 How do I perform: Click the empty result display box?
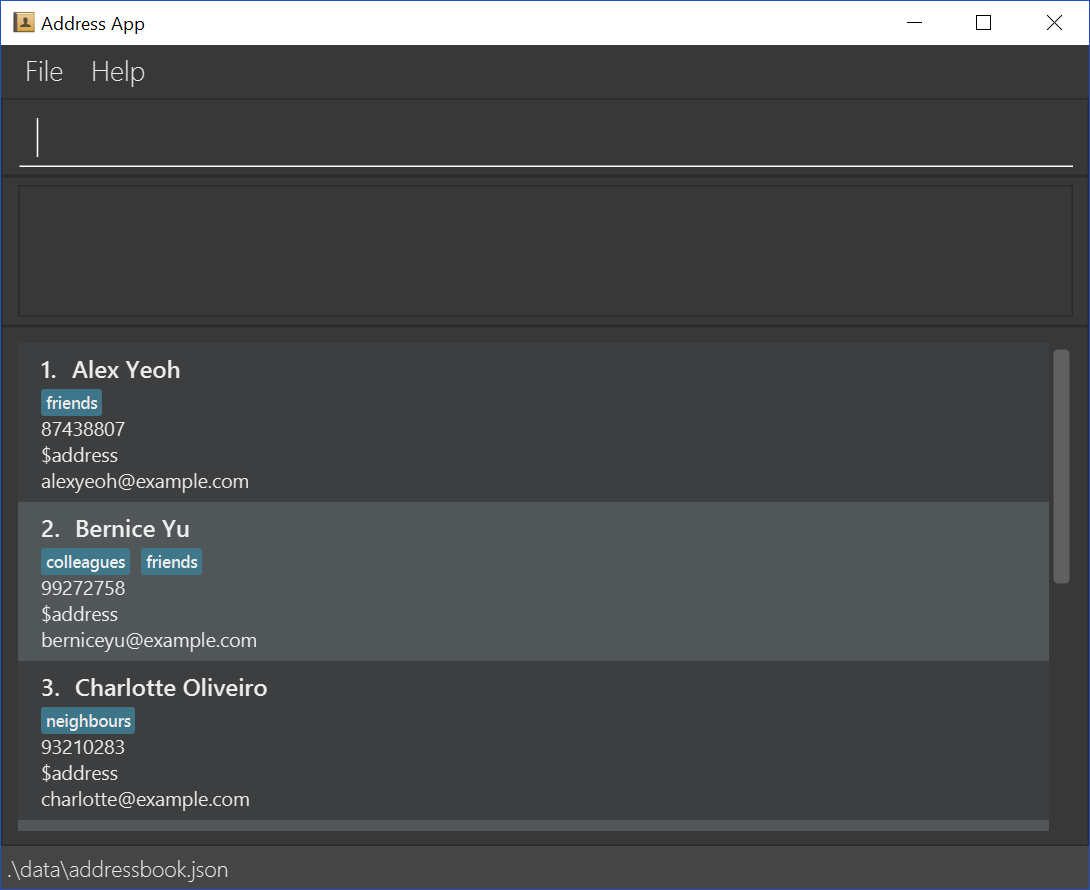pyautogui.click(x=545, y=250)
